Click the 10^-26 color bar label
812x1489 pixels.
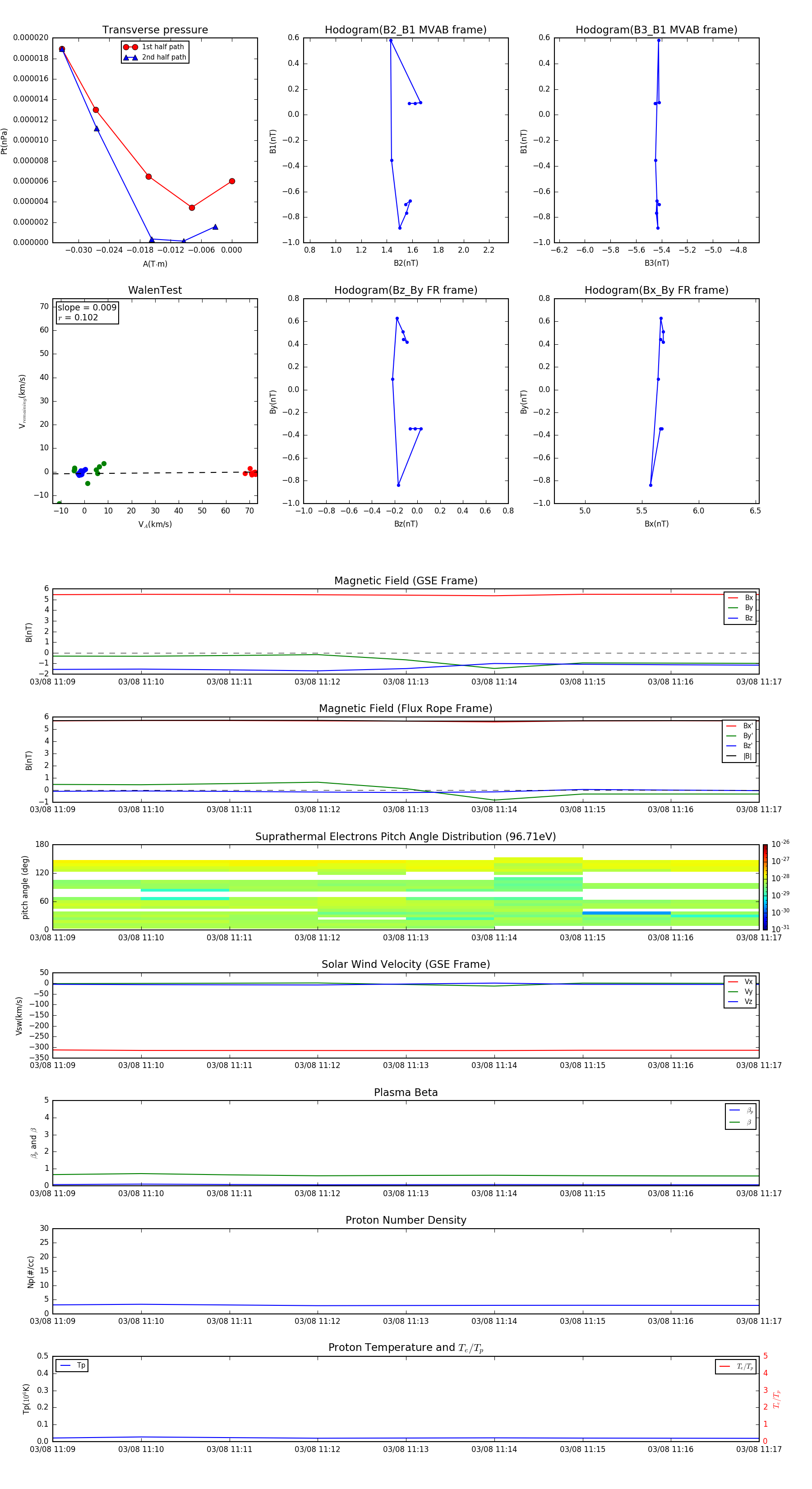(x=780, y=844)
